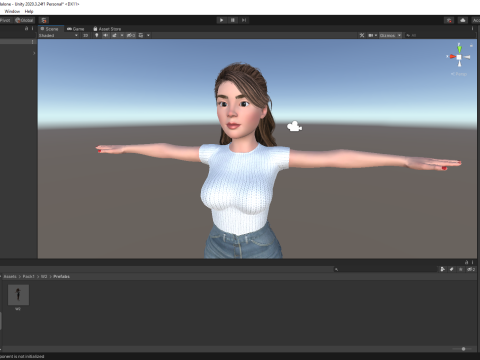The width and height of the screenshot is (480, 360).
Task: Open the Shaded draw mode dropdown
Action: [x=58, y=35]
